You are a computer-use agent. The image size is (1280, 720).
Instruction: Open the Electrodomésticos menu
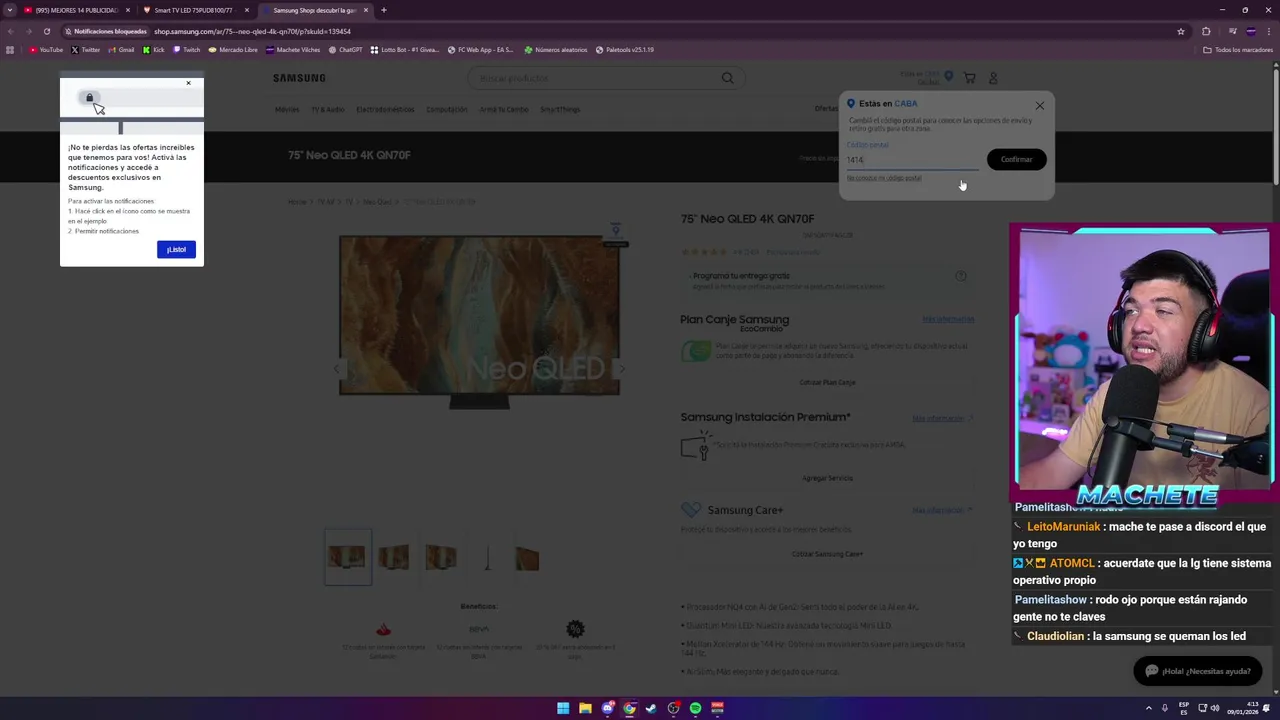pyautogui.click(x=385, y=109)
